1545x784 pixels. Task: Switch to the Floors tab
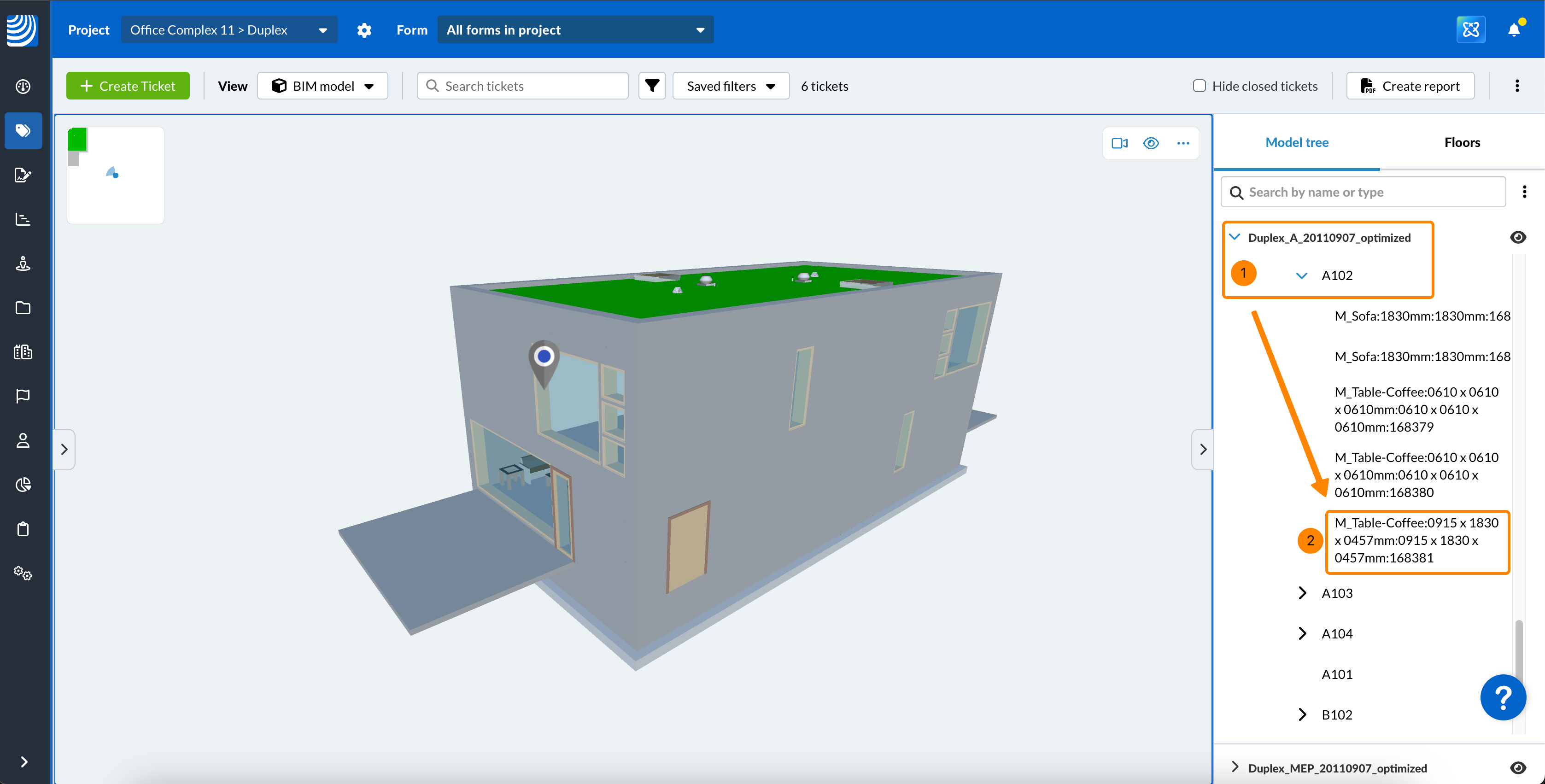[x=1462, y=143]
